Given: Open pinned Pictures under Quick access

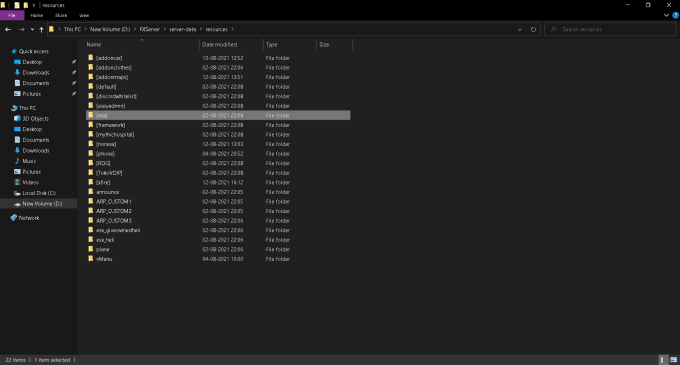Looking at the screenshot, I should [31, 94].
